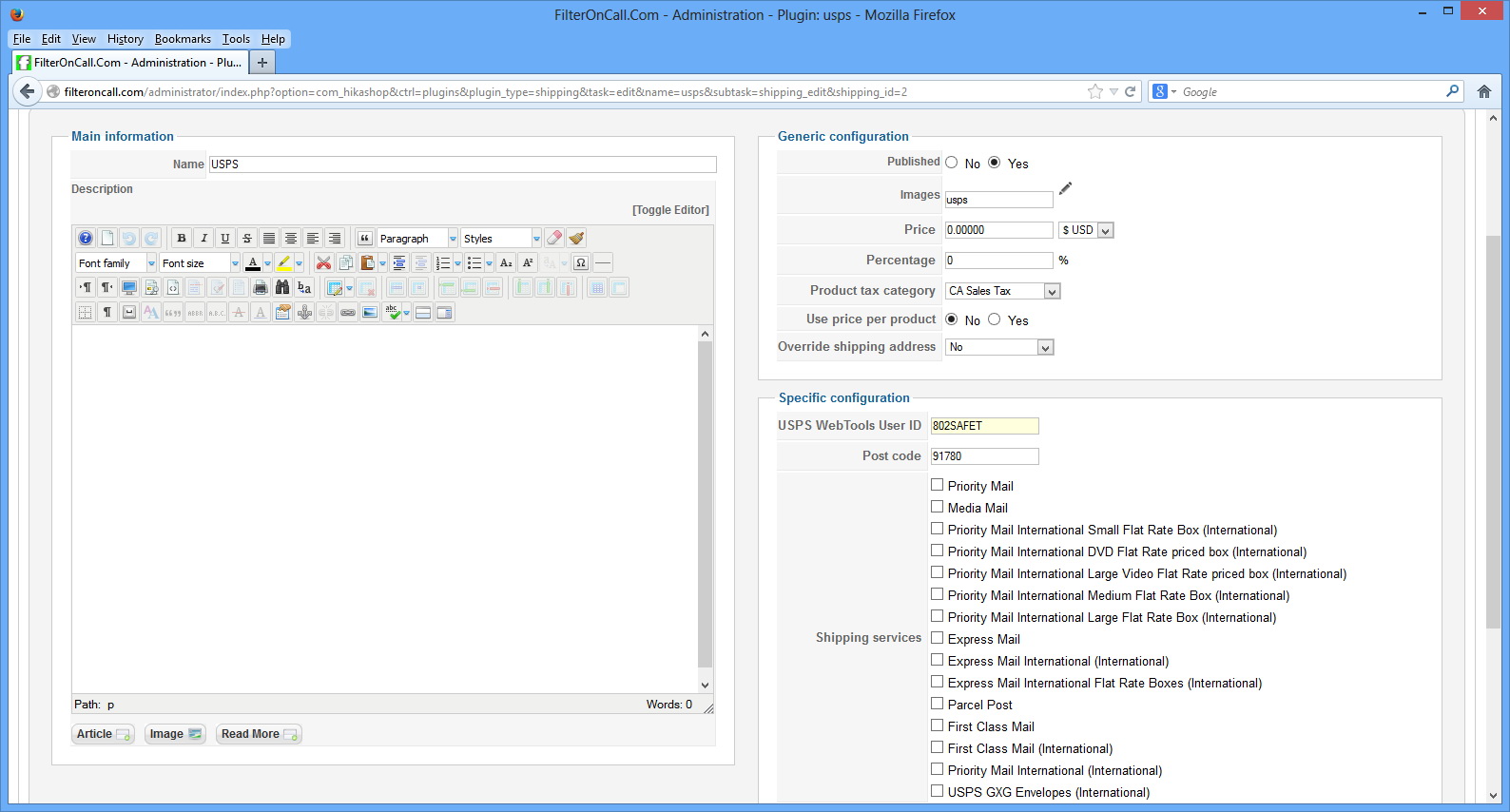
Task: Click the scissors cut icon
Action: pyautogui.click(x=323, y=263)
